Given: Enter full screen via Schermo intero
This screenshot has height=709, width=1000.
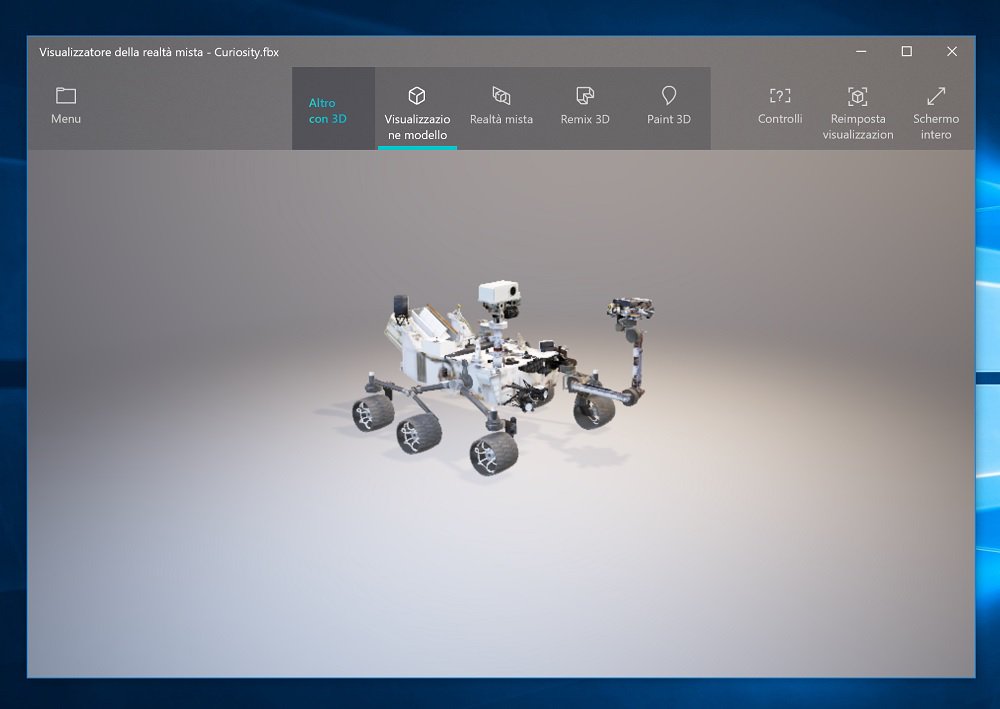Looking at the screenshot, I should pos(936,108).
